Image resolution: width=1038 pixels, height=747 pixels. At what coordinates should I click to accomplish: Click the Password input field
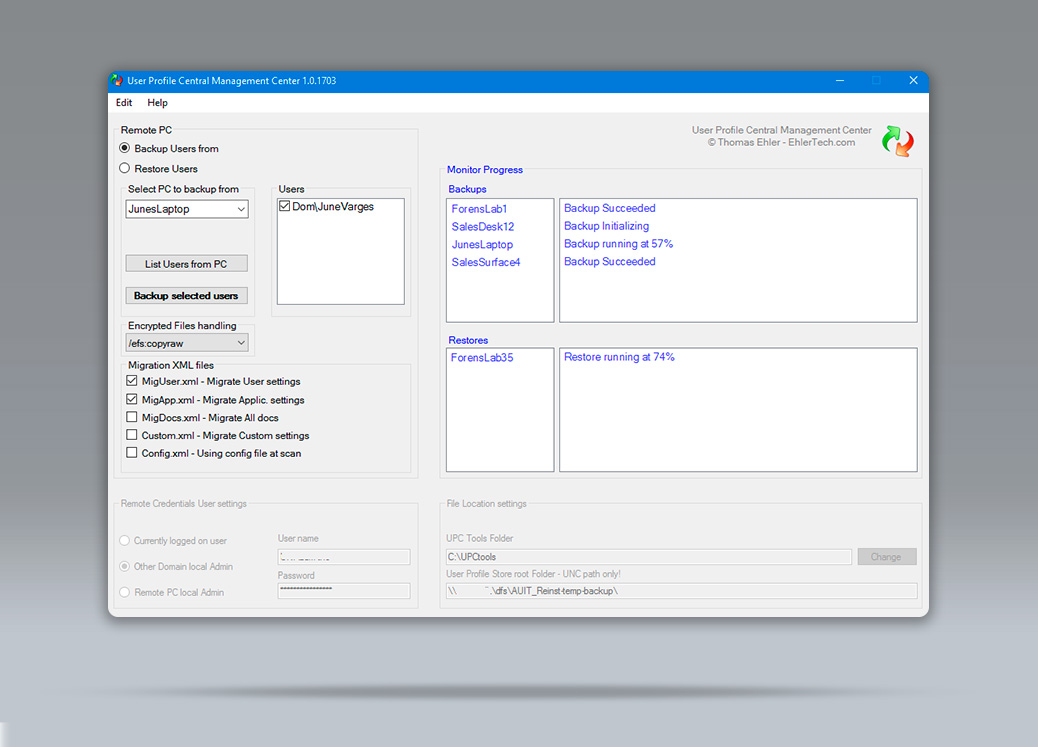tap(344, 591)
